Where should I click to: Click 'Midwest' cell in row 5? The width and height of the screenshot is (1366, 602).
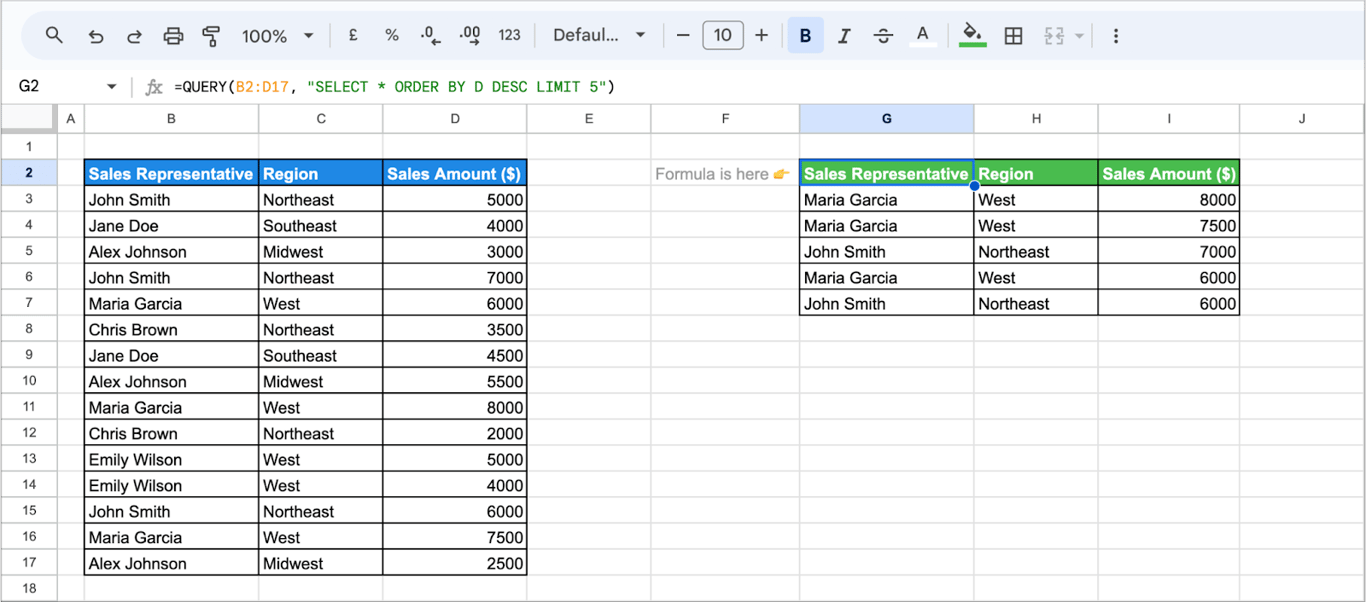(320, 251)
